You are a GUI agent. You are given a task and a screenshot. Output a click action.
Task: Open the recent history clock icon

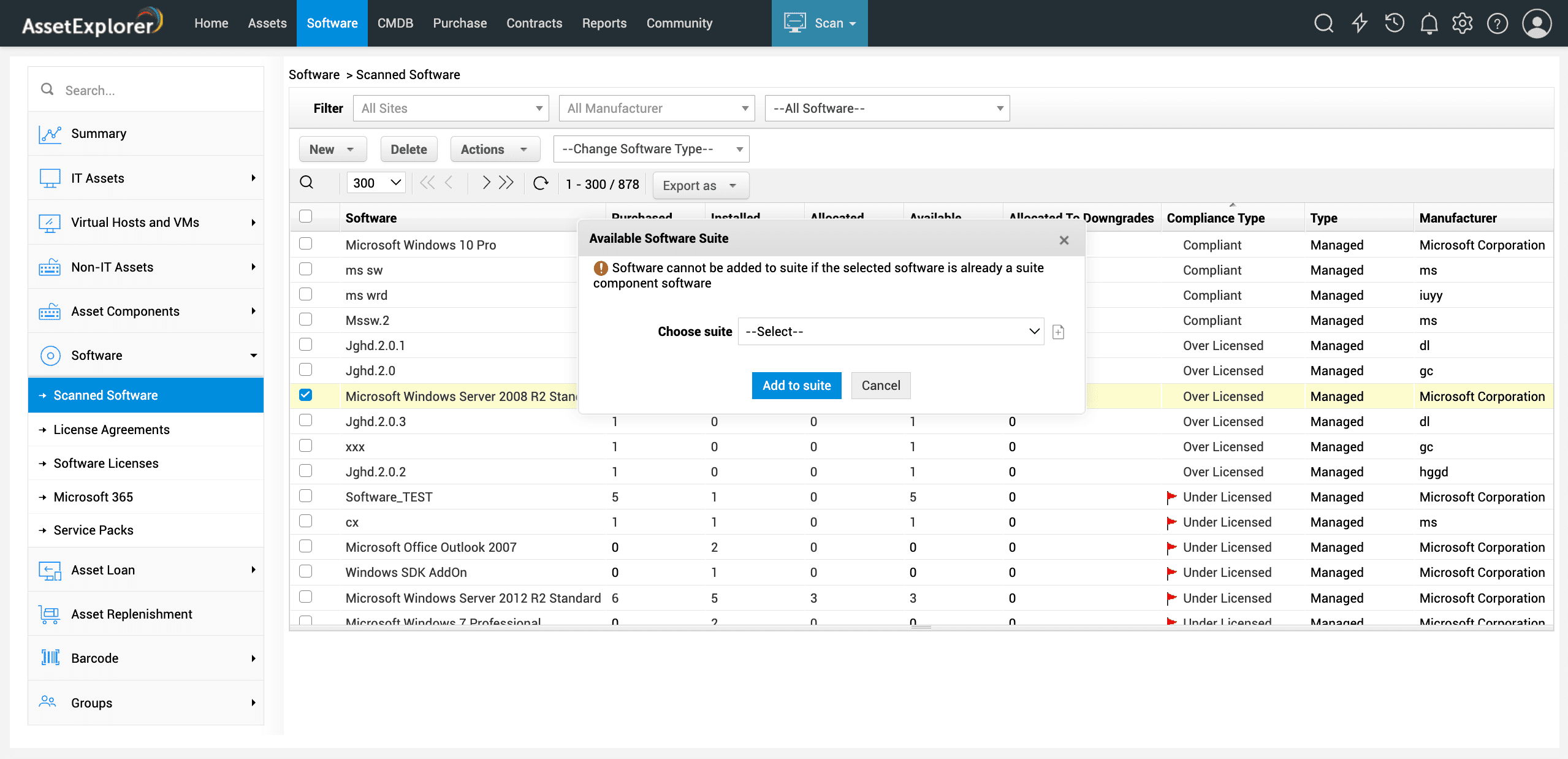coord(1395,23)
